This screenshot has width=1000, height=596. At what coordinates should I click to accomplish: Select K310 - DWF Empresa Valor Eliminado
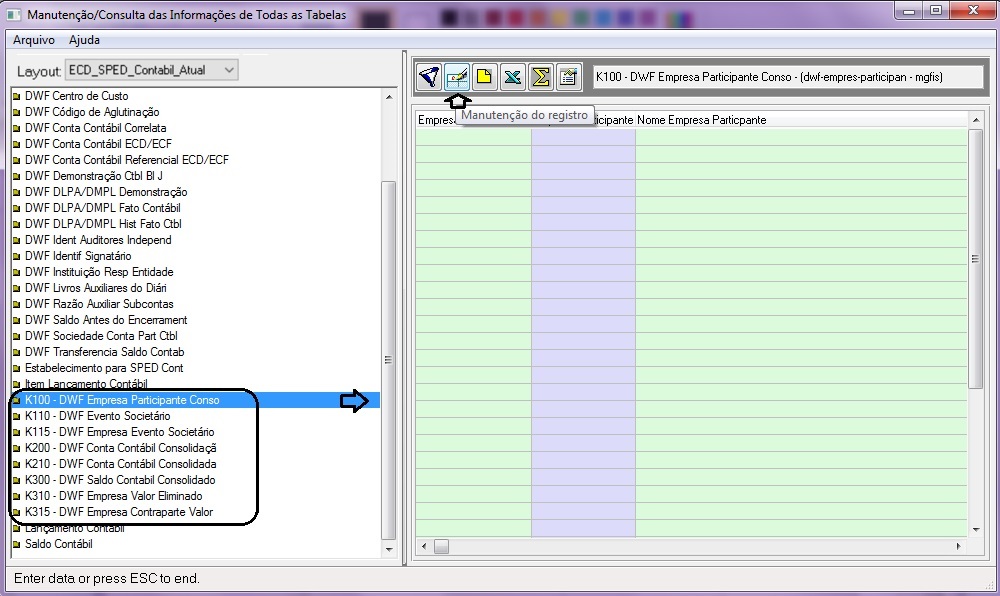(x=114, y=495)
